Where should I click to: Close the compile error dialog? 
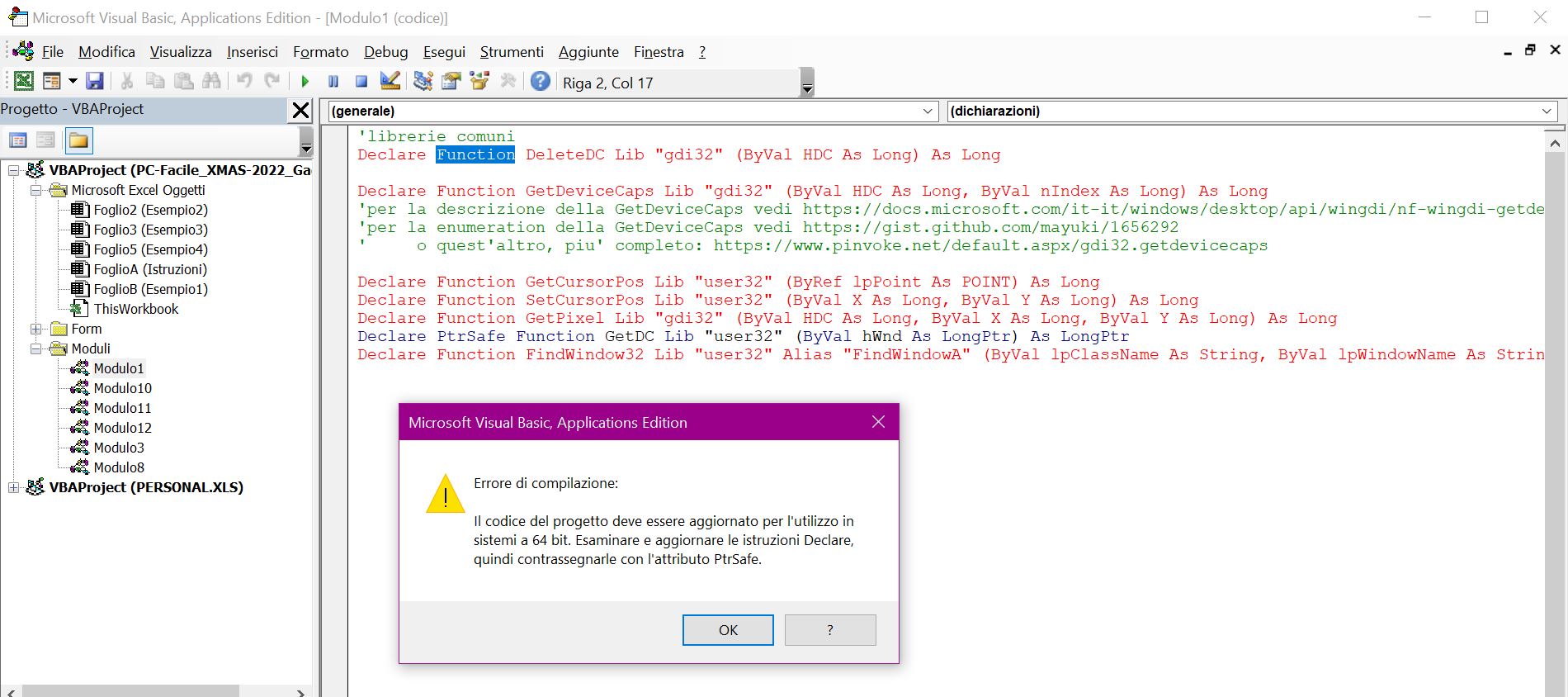(878, 422)
